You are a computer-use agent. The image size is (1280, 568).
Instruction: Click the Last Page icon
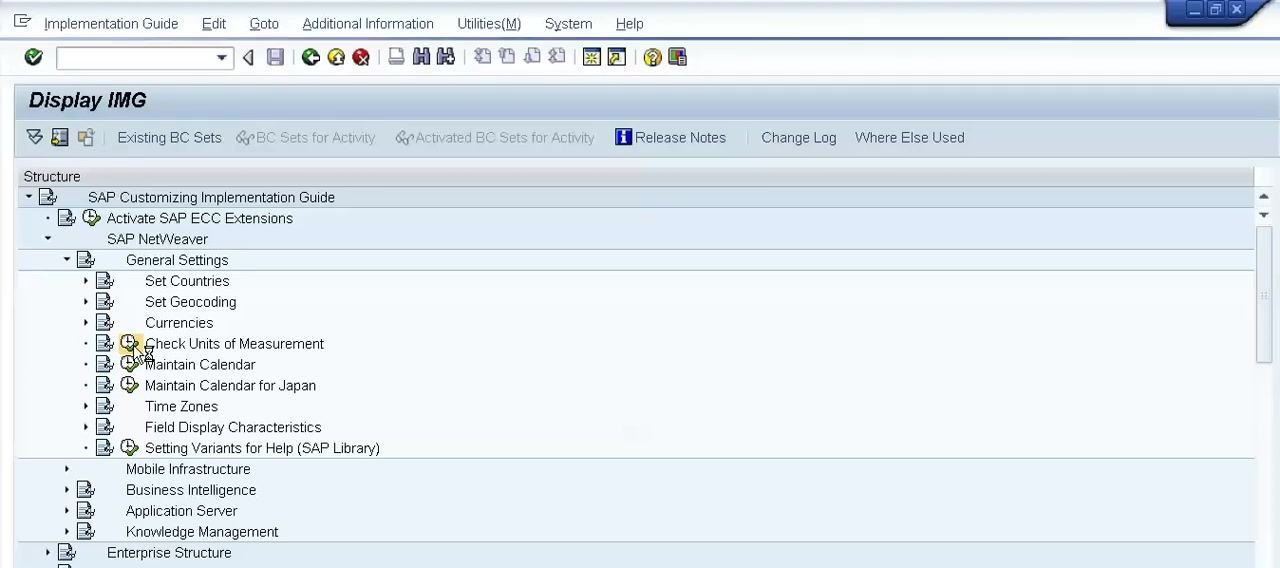tap(557, 57)
